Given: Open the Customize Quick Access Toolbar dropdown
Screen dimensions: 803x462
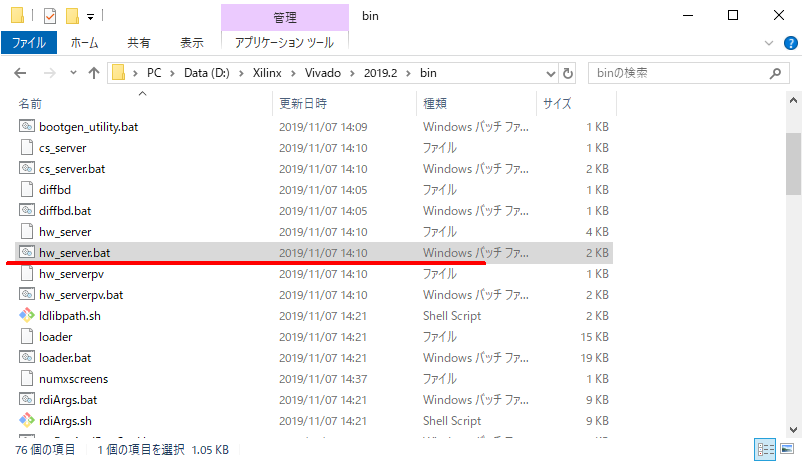Looking at the screenshot, I should click(90, 17).
